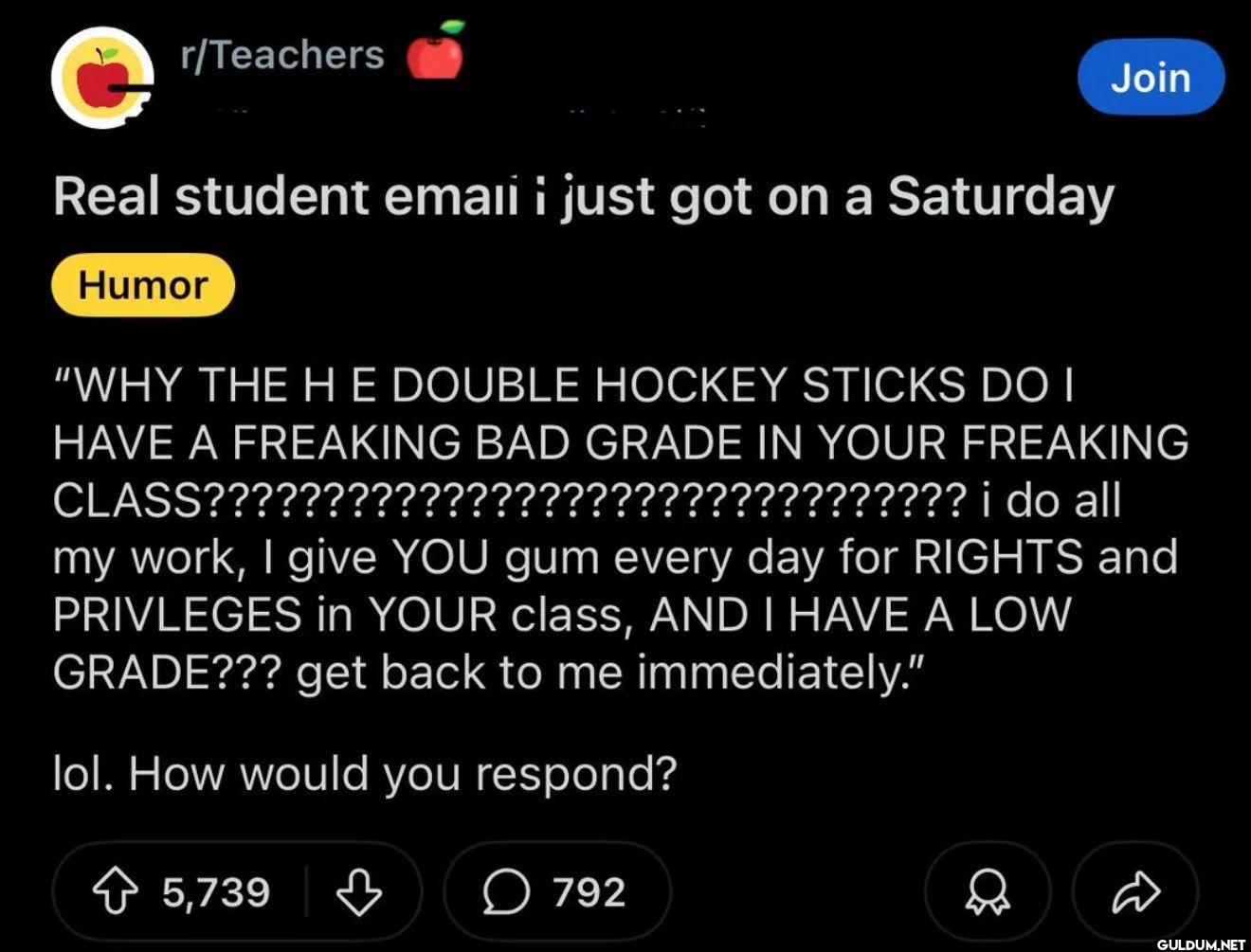Open comments via the speech bubble icon
The height and width of the screenshot is (952, 1251).
point(506,892)
